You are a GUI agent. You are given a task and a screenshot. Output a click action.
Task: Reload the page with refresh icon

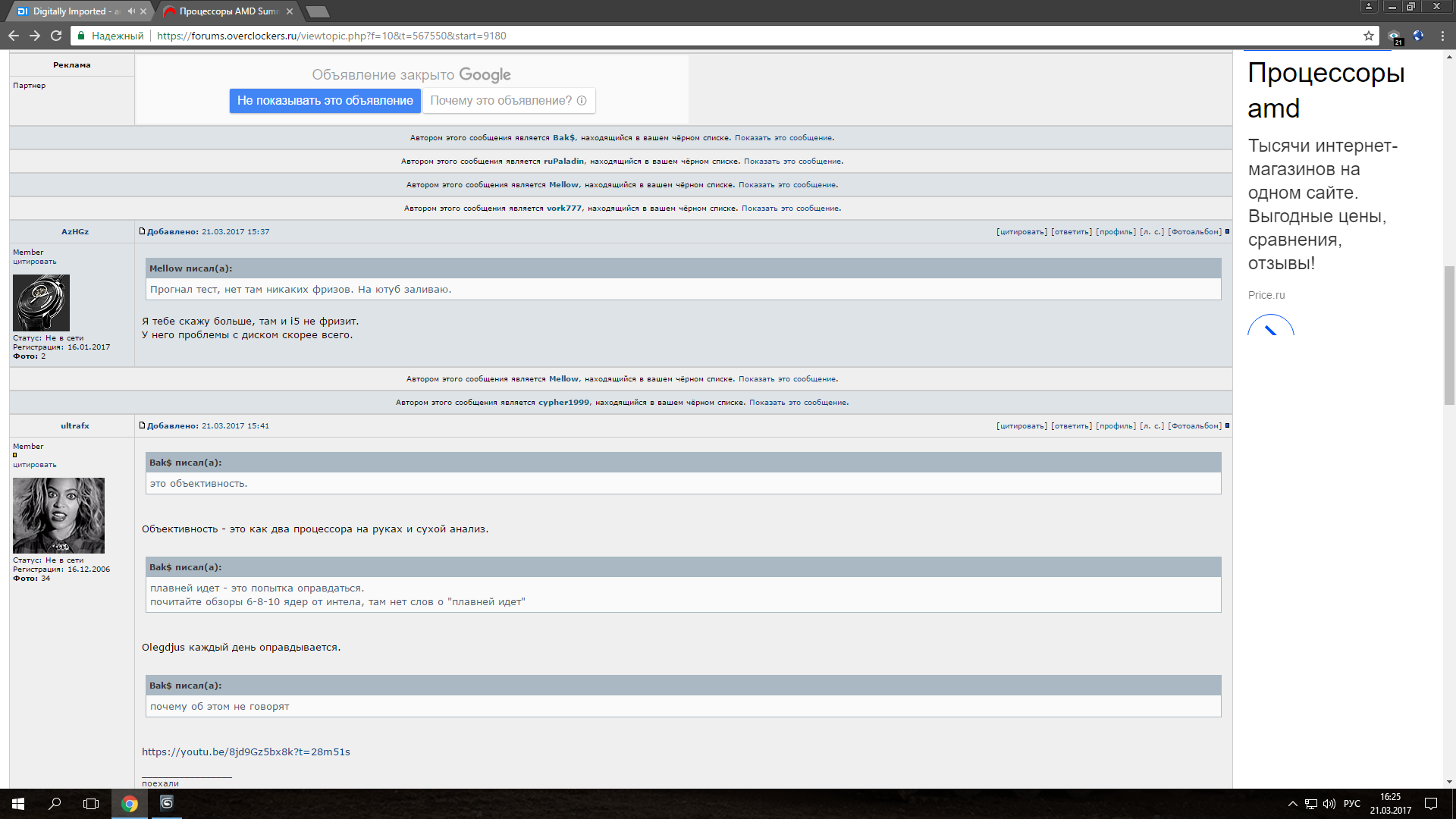pyautogui.click(x=56, y=36)
